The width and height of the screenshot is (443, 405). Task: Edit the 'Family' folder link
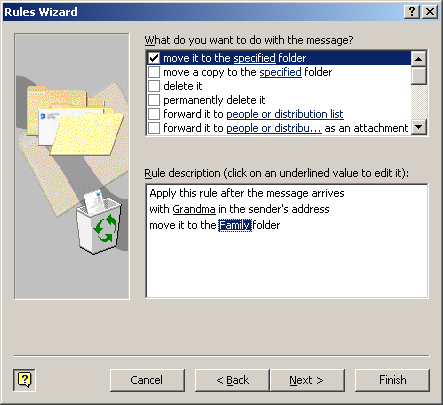pyautogui.click(x=235, y=225)
